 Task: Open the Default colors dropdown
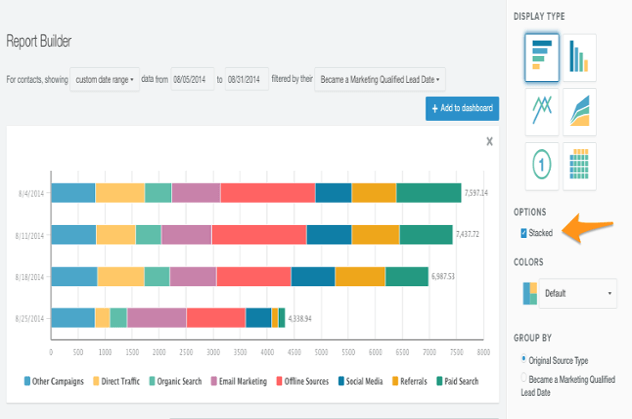578,293
